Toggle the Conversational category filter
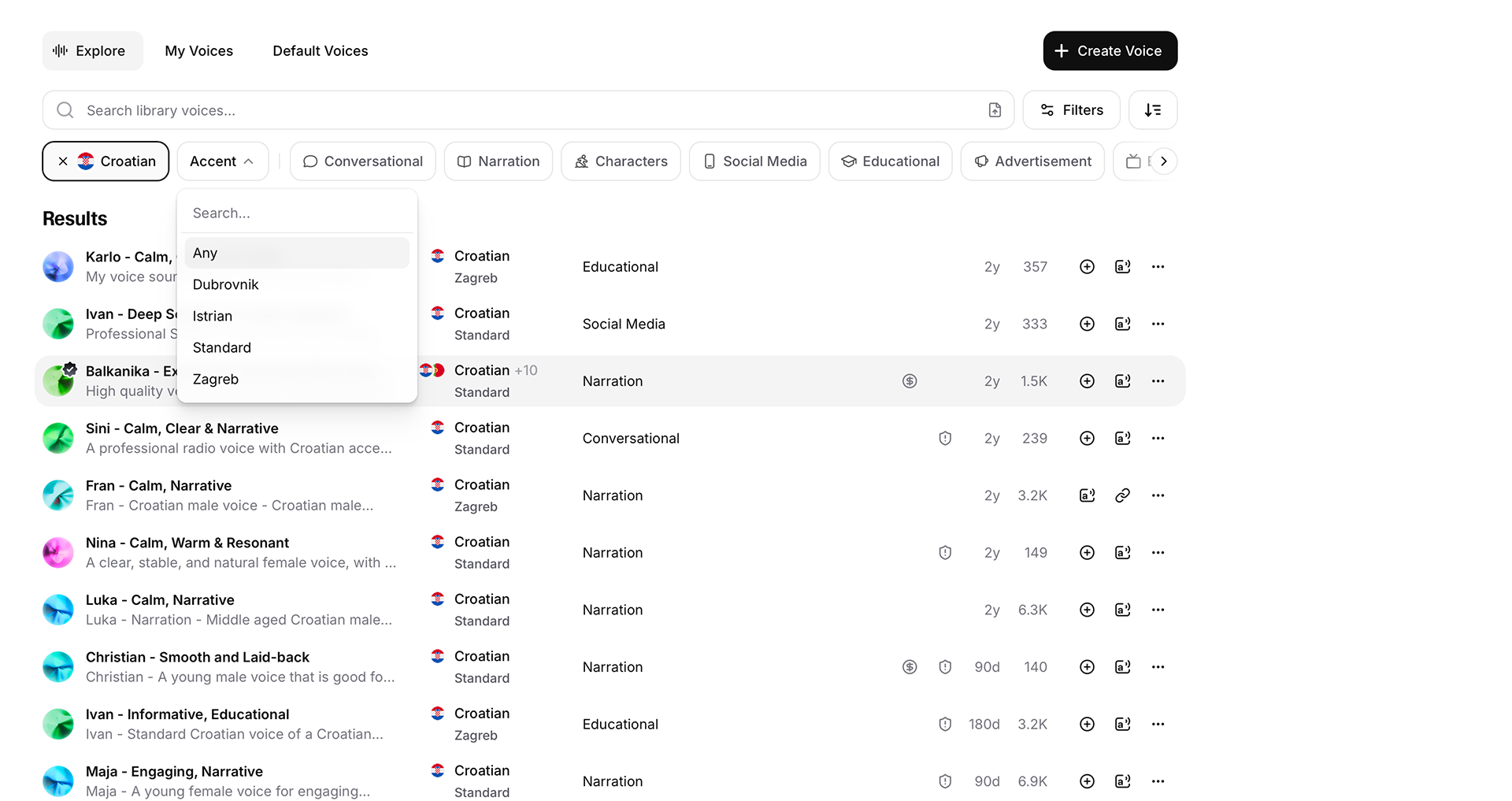 (362, 161)
